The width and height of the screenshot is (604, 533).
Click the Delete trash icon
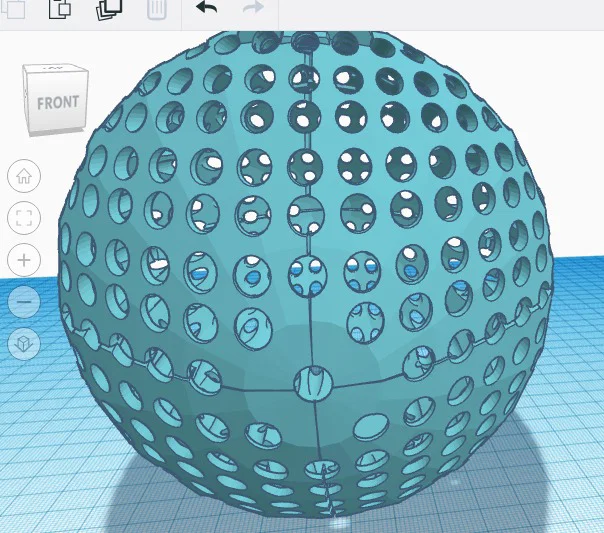(157, 8)
